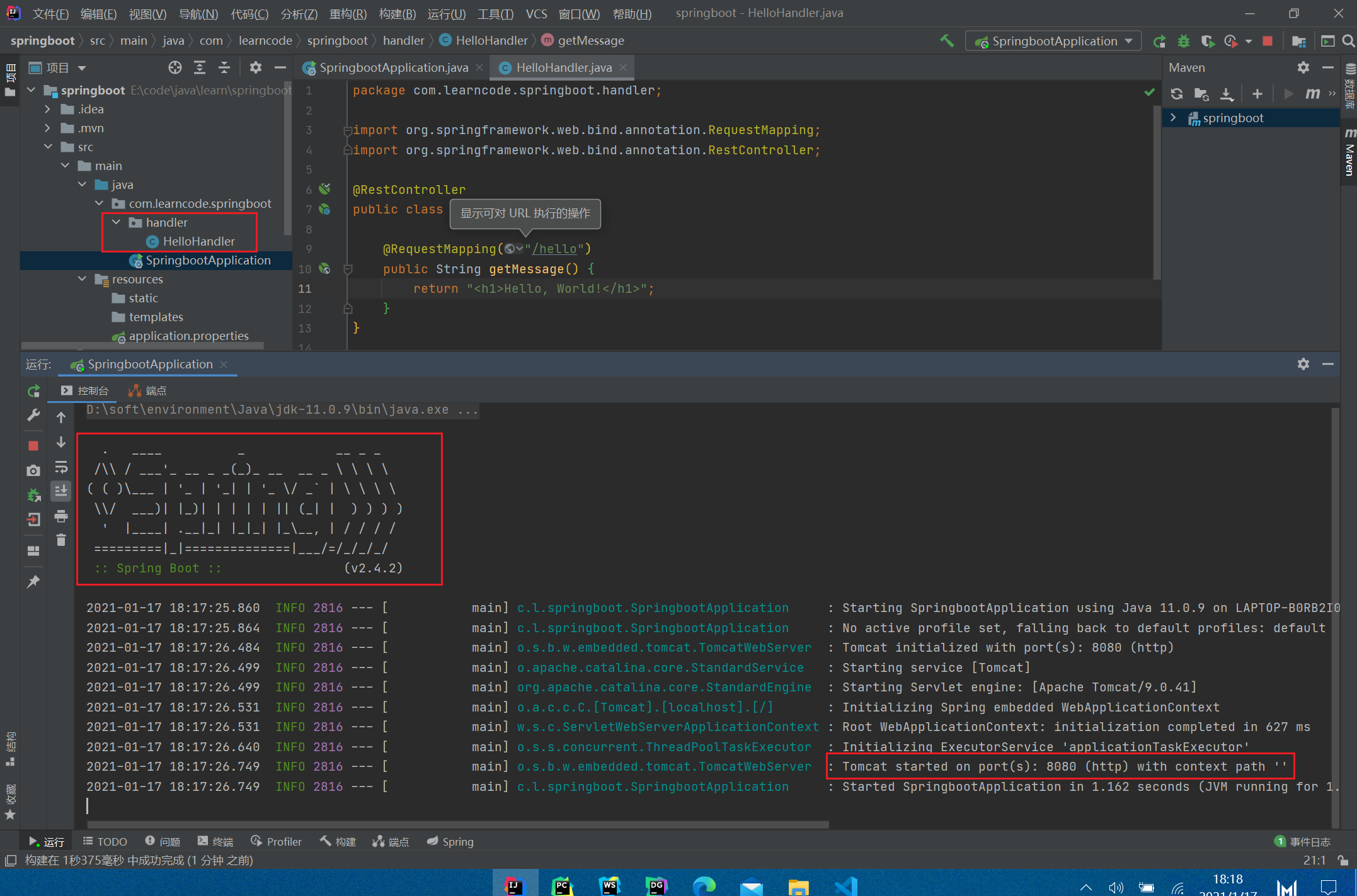This screenshot has height=896, width=1357.
Task: Click the /hello URL link in code
Action: pos(554,249)
